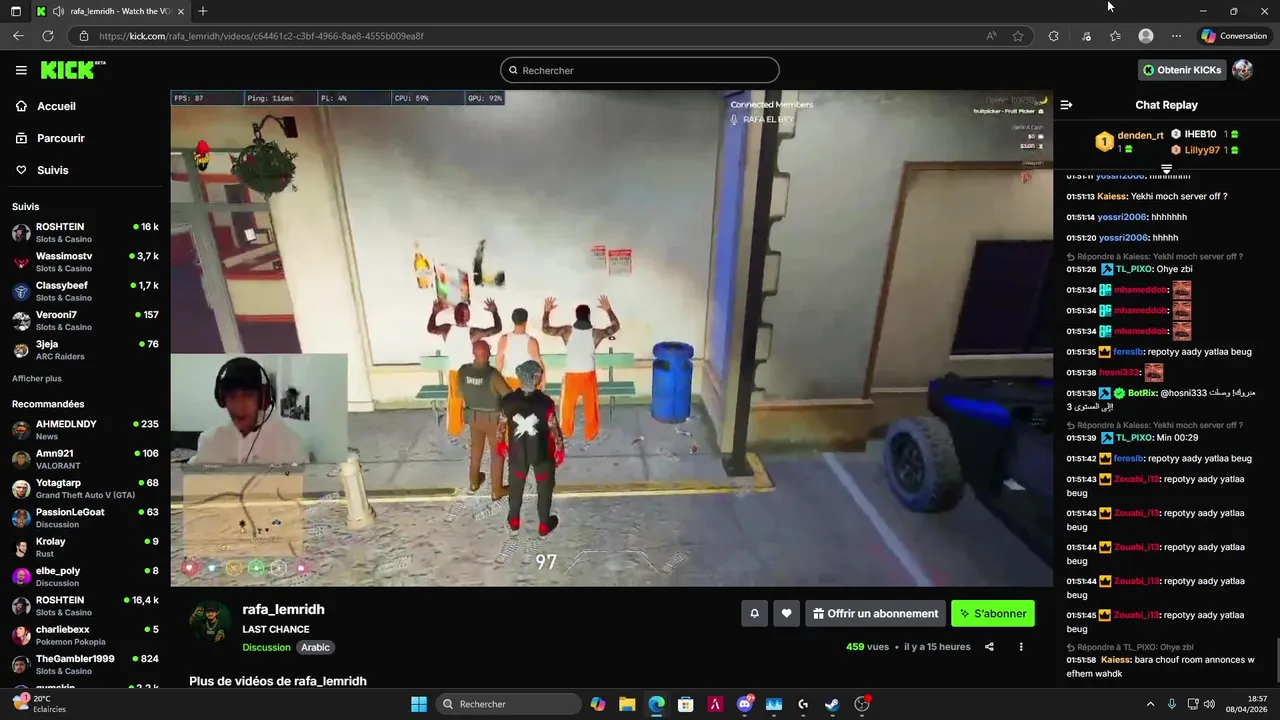The image size is (1280, 720).
Task: Click the Discussion category link
Action: click(266, 647)
